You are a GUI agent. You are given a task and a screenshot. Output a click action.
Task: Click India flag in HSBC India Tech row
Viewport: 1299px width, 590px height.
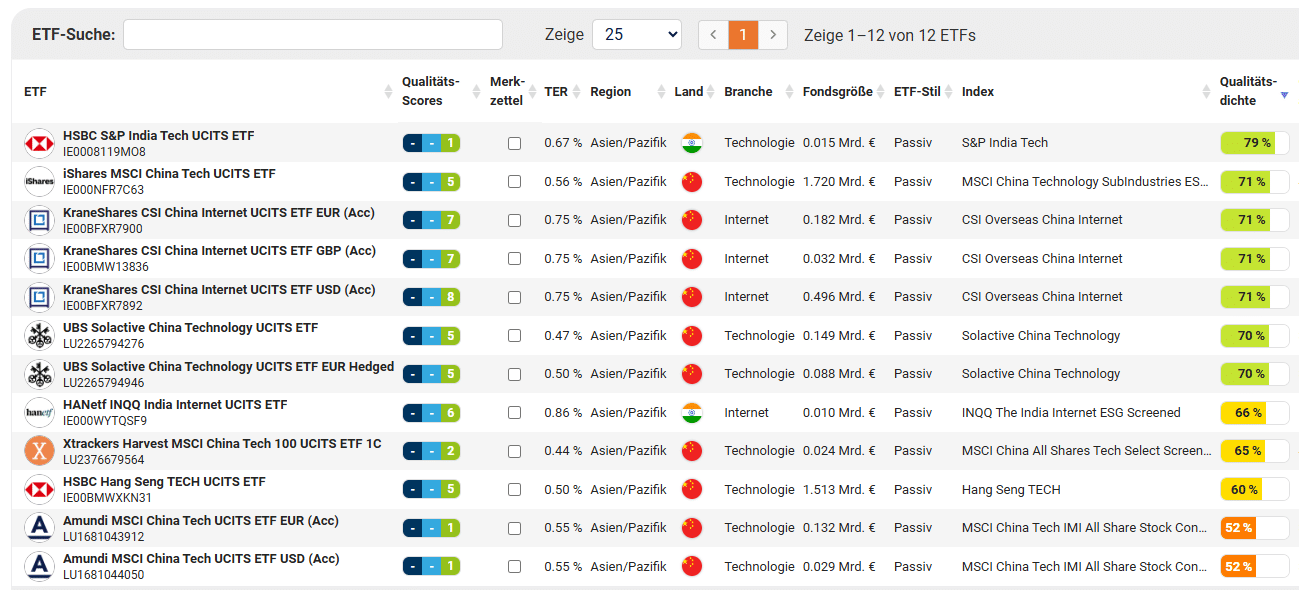(691, 143)
